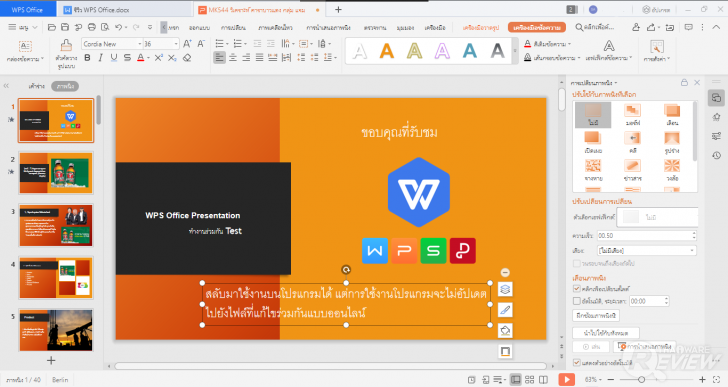The image size is (728, 387).
Task: Click the zoom in plus button
Action: tap(702, 380)
